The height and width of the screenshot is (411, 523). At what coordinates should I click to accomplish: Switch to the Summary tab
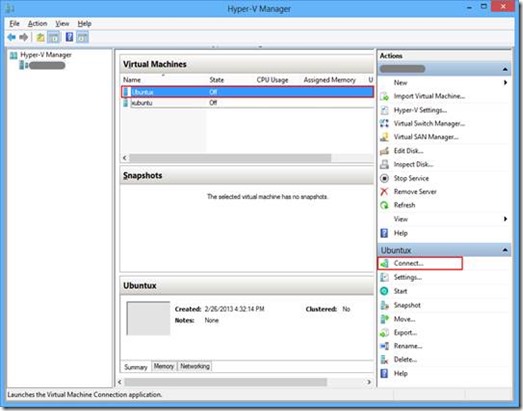click(136, 367)
